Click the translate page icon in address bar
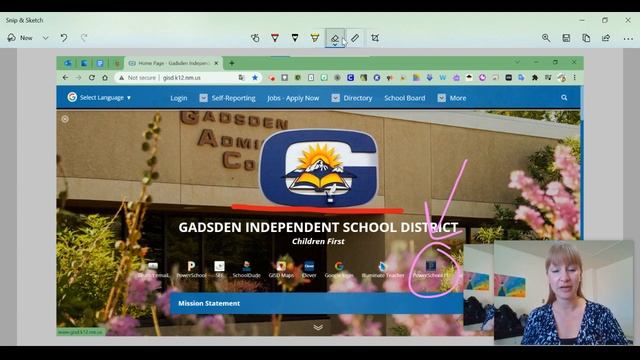 coord(242,78)
